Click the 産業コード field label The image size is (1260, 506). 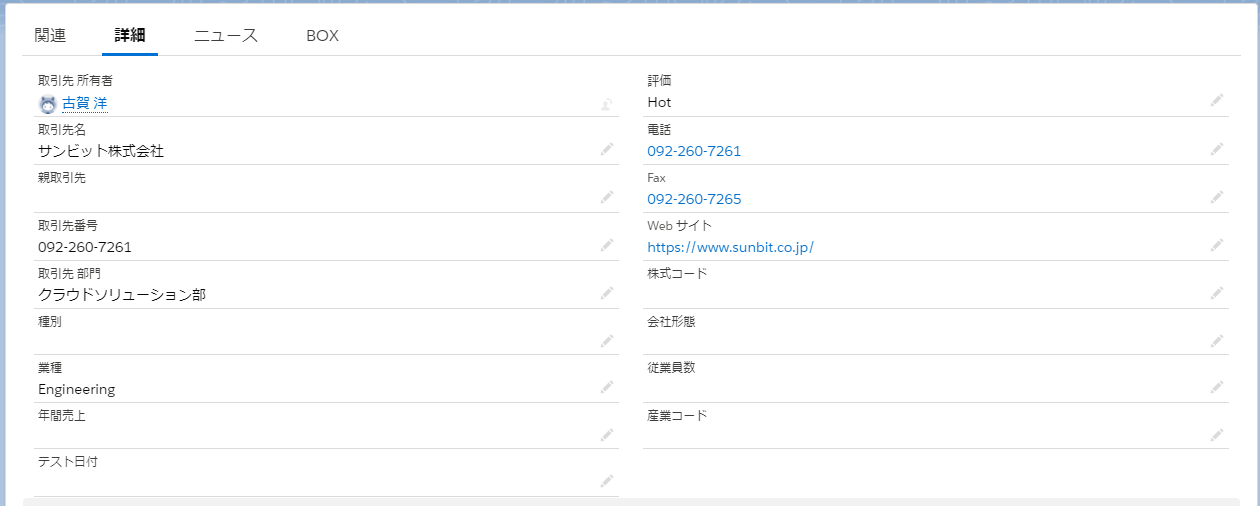(x=677, y=416)
